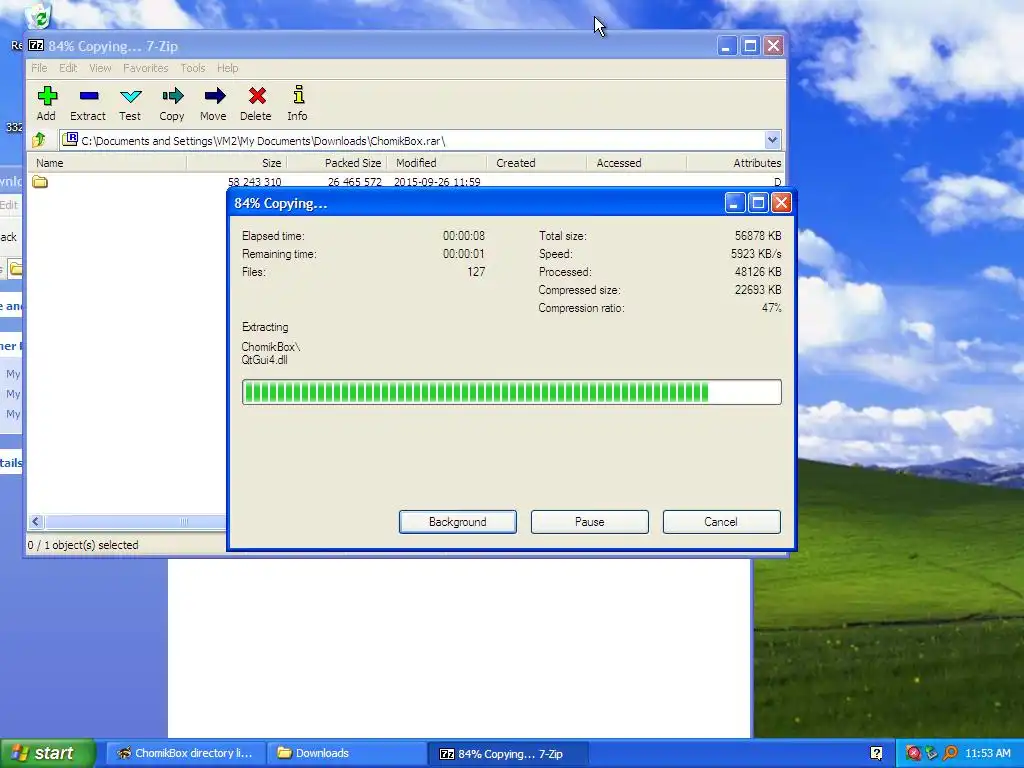The height and width of the screenshot is (768, 1024).
Task: Close the Copying progress dialog
Action: (781, 203)
